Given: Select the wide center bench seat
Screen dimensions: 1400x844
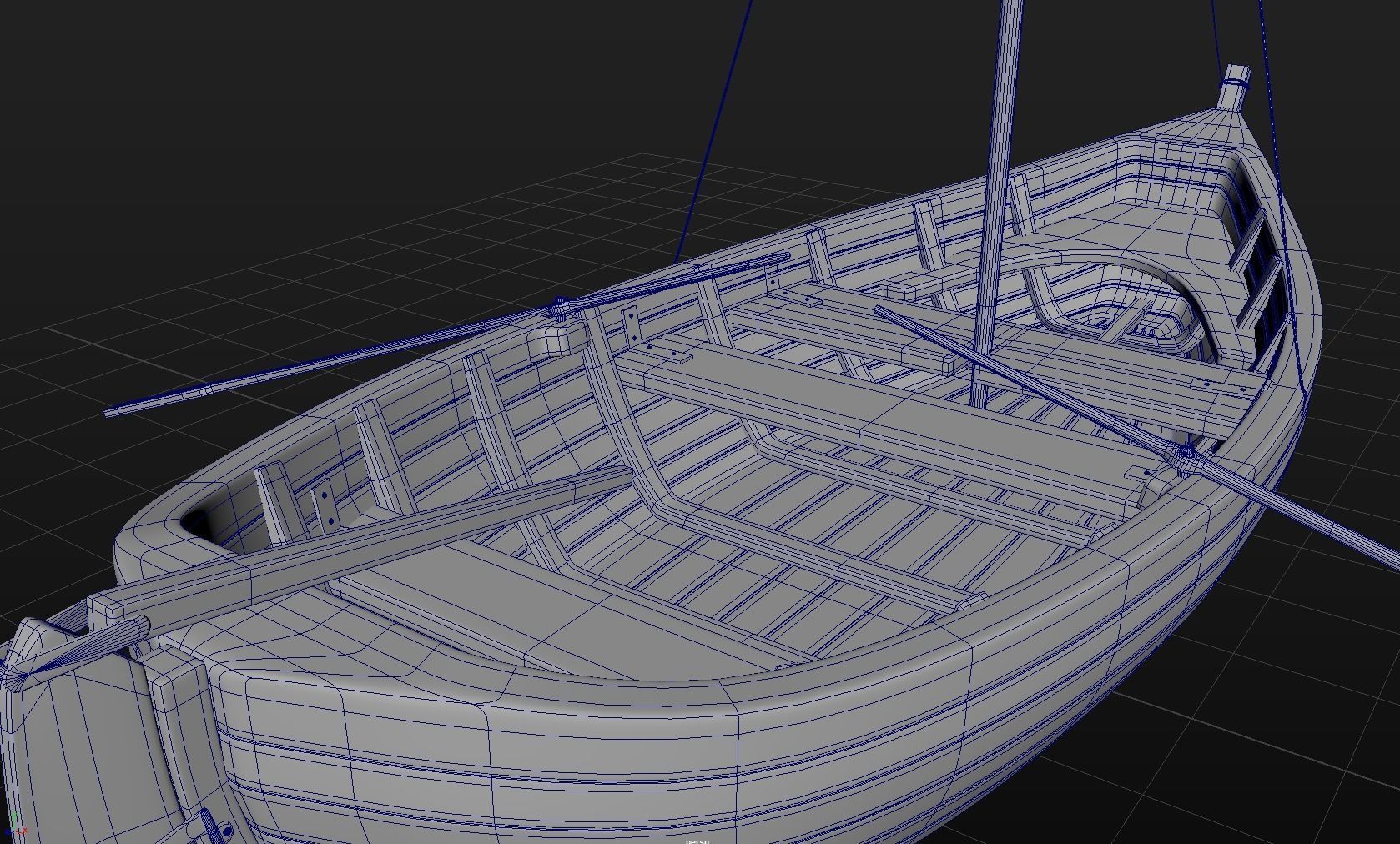Looking at the screenshot, I should tap(884, 421).
